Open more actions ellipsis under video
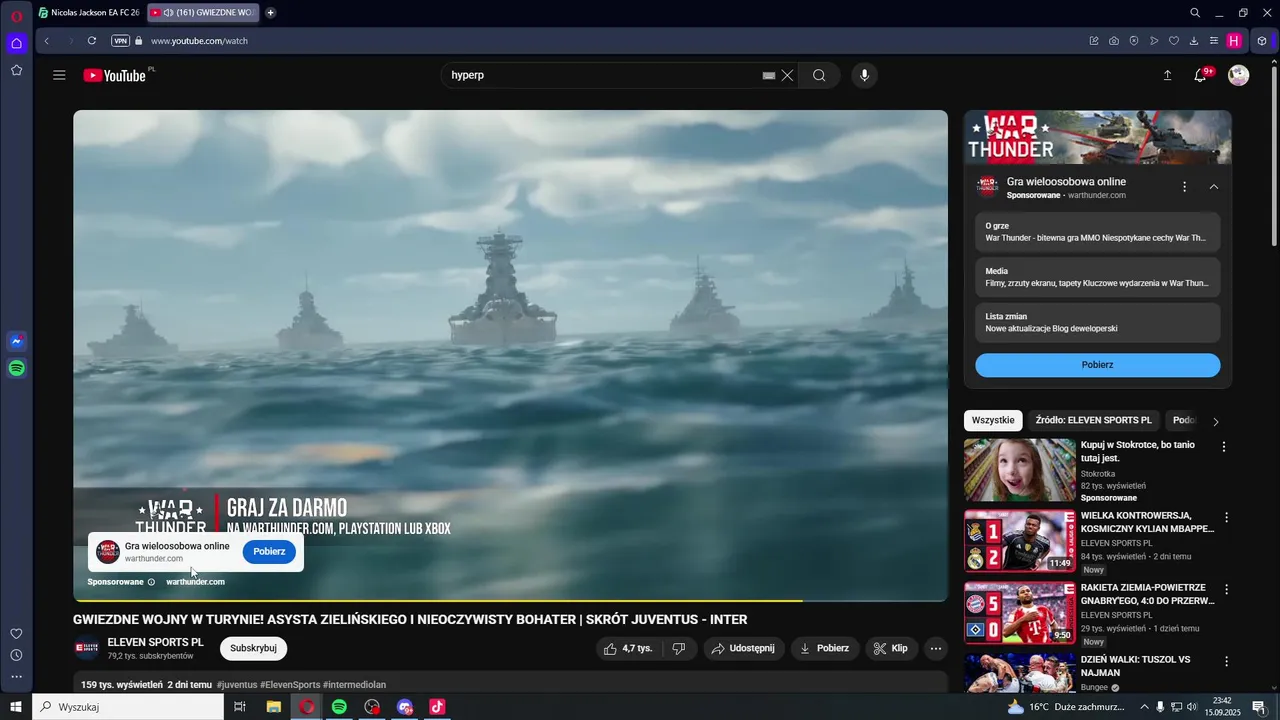 tap(936, 648)
